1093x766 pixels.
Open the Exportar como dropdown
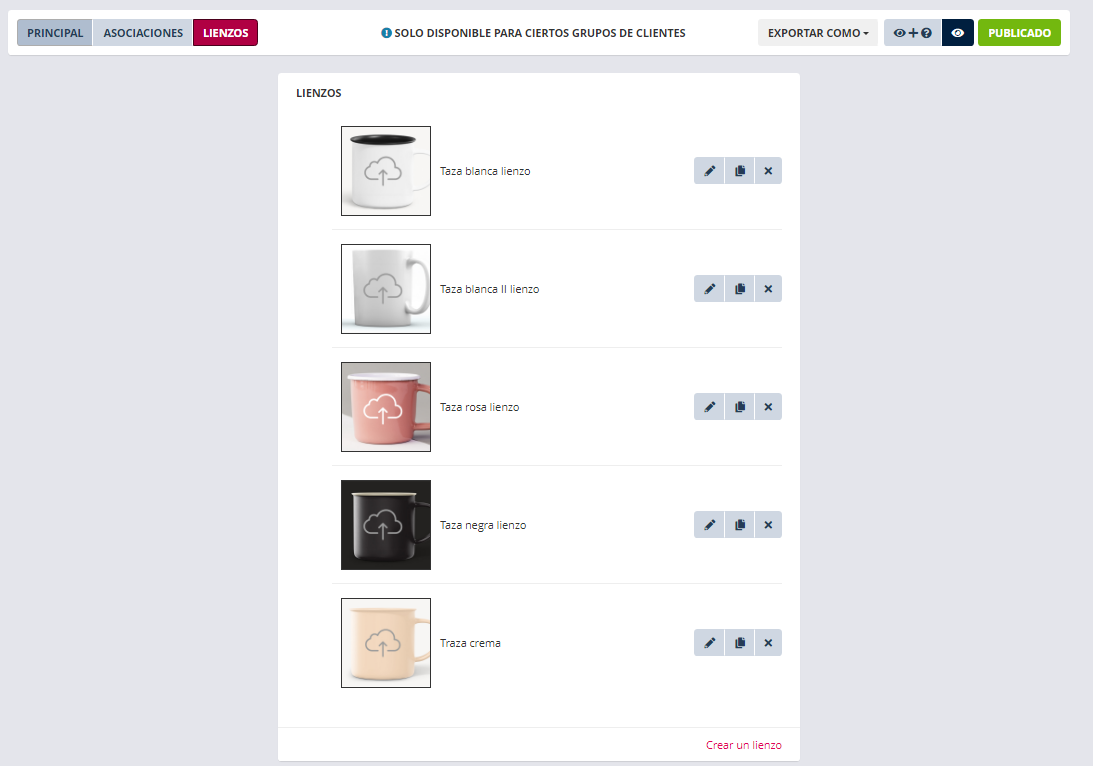(x=818, y=33)
